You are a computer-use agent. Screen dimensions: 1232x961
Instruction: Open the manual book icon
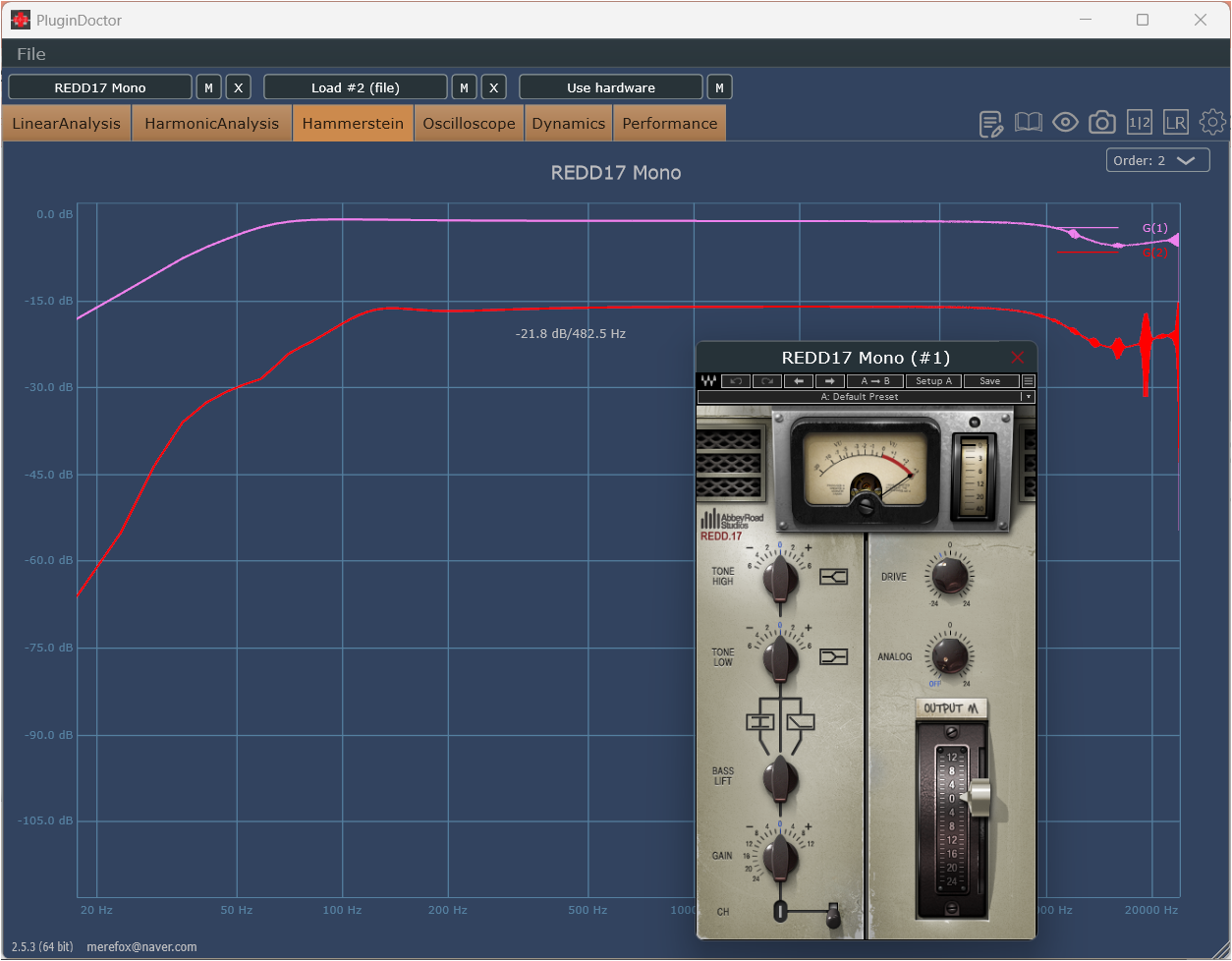coord(1028,123)
